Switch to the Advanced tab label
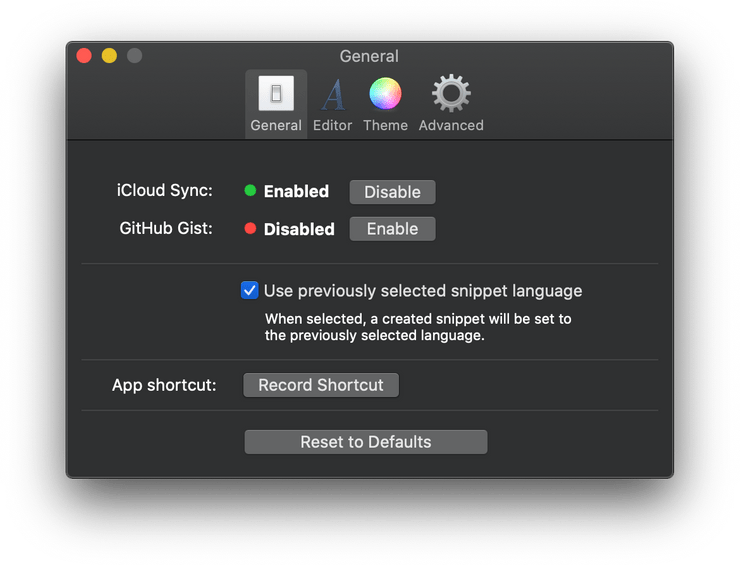Viewport: 740px width, 565px height. click(x=451, y=126)
